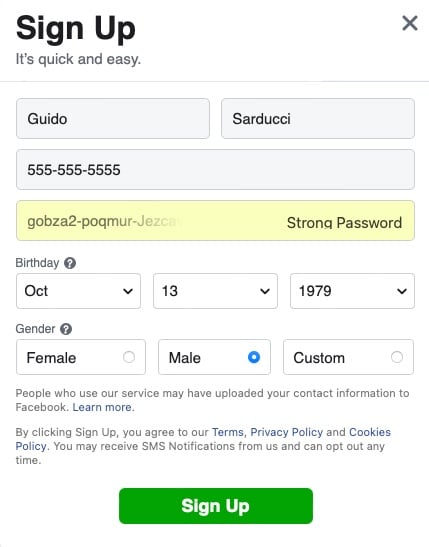Viewport: 429px width, 547px height.
Task: Click the Strong Password label in password field
Action: click(x=344, y=223)
